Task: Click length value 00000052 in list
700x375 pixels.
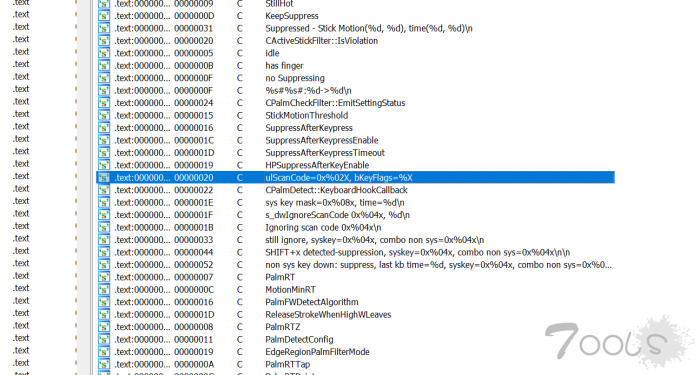Action: pos(194,265)
